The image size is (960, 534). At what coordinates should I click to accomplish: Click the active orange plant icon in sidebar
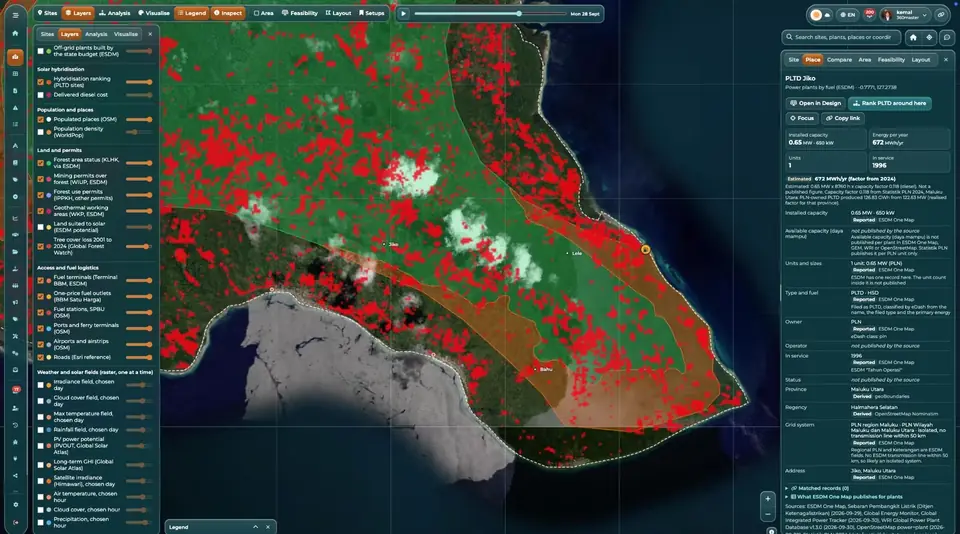(x=15, y=57)
